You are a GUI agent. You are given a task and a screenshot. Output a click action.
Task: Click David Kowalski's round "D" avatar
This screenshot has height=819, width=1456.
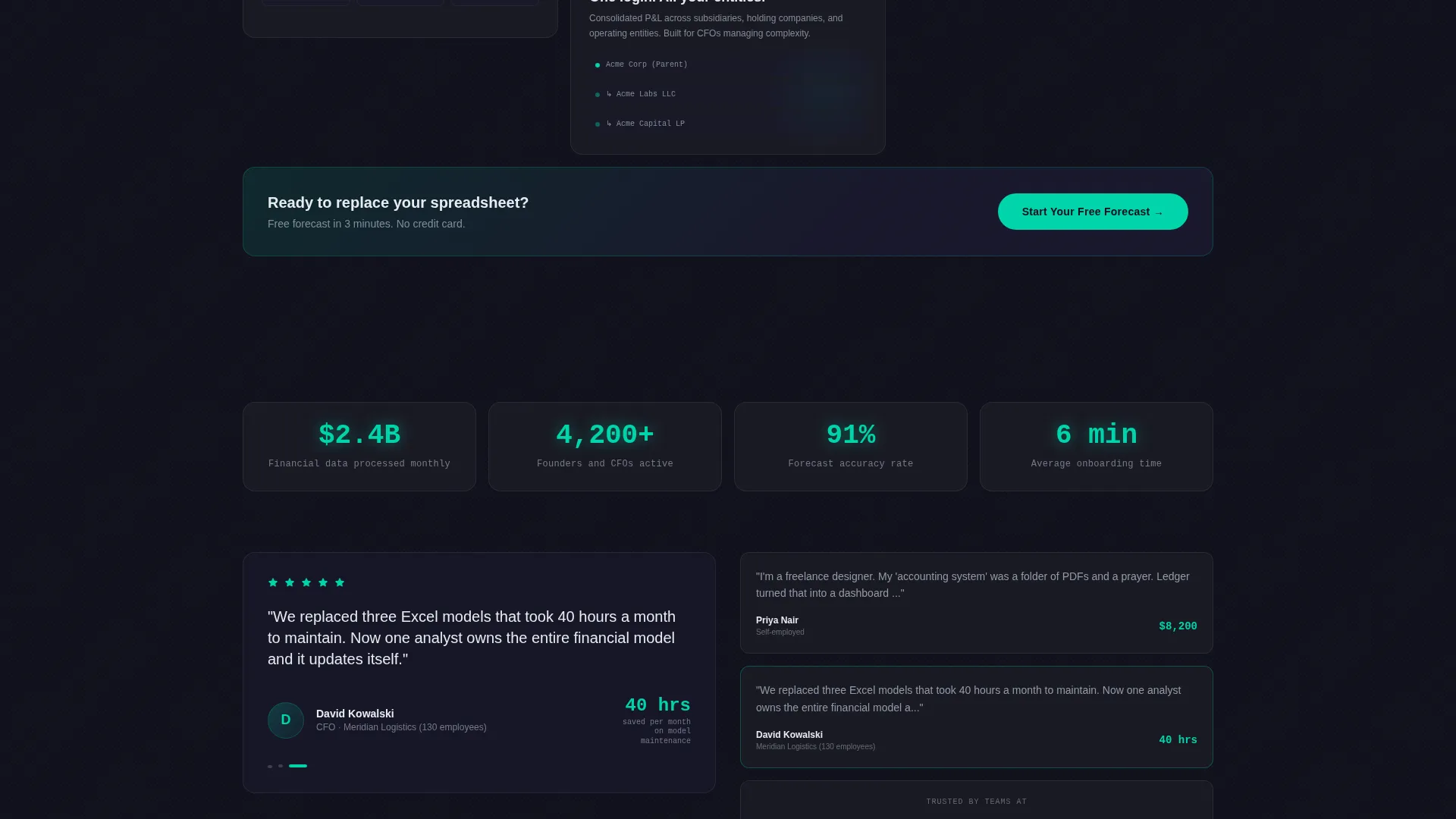tap(286, 720)
